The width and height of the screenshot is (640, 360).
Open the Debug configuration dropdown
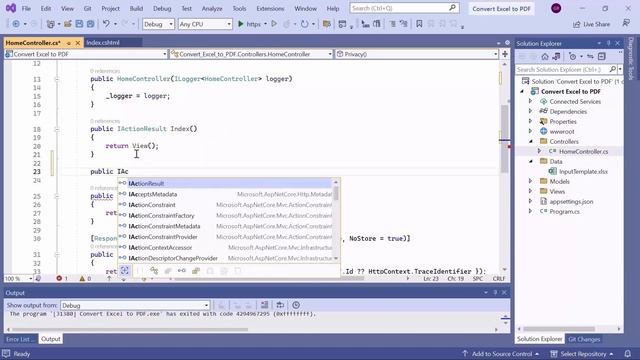click(x=158, y=24)
